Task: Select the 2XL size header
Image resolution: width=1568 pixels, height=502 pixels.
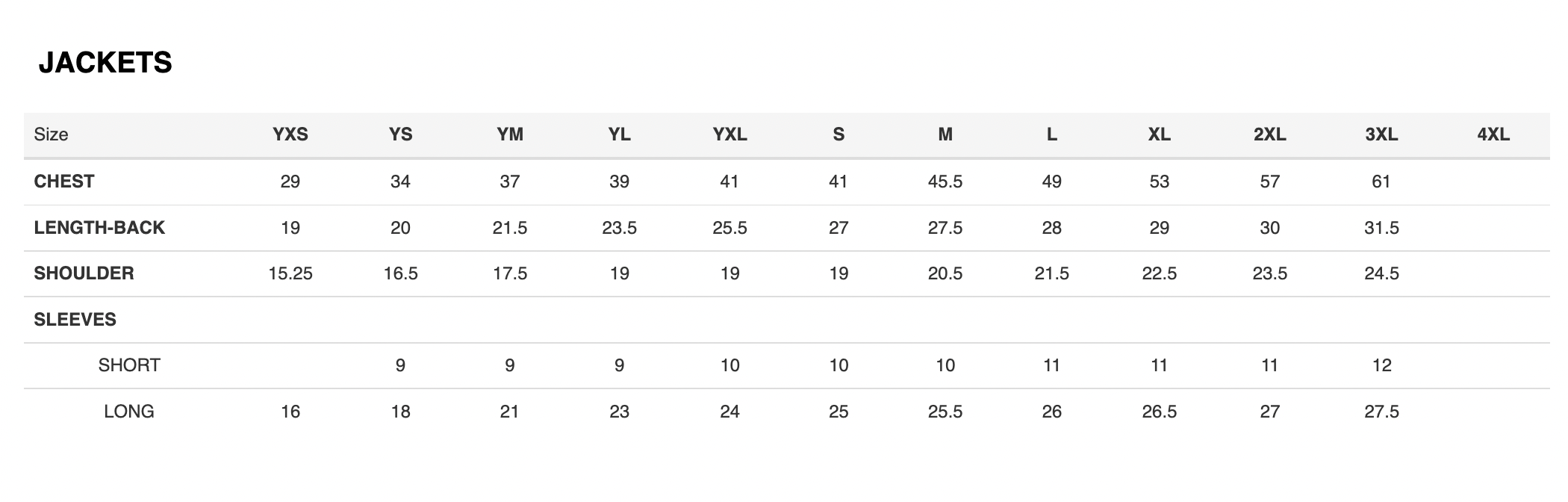Action: 1269,134
